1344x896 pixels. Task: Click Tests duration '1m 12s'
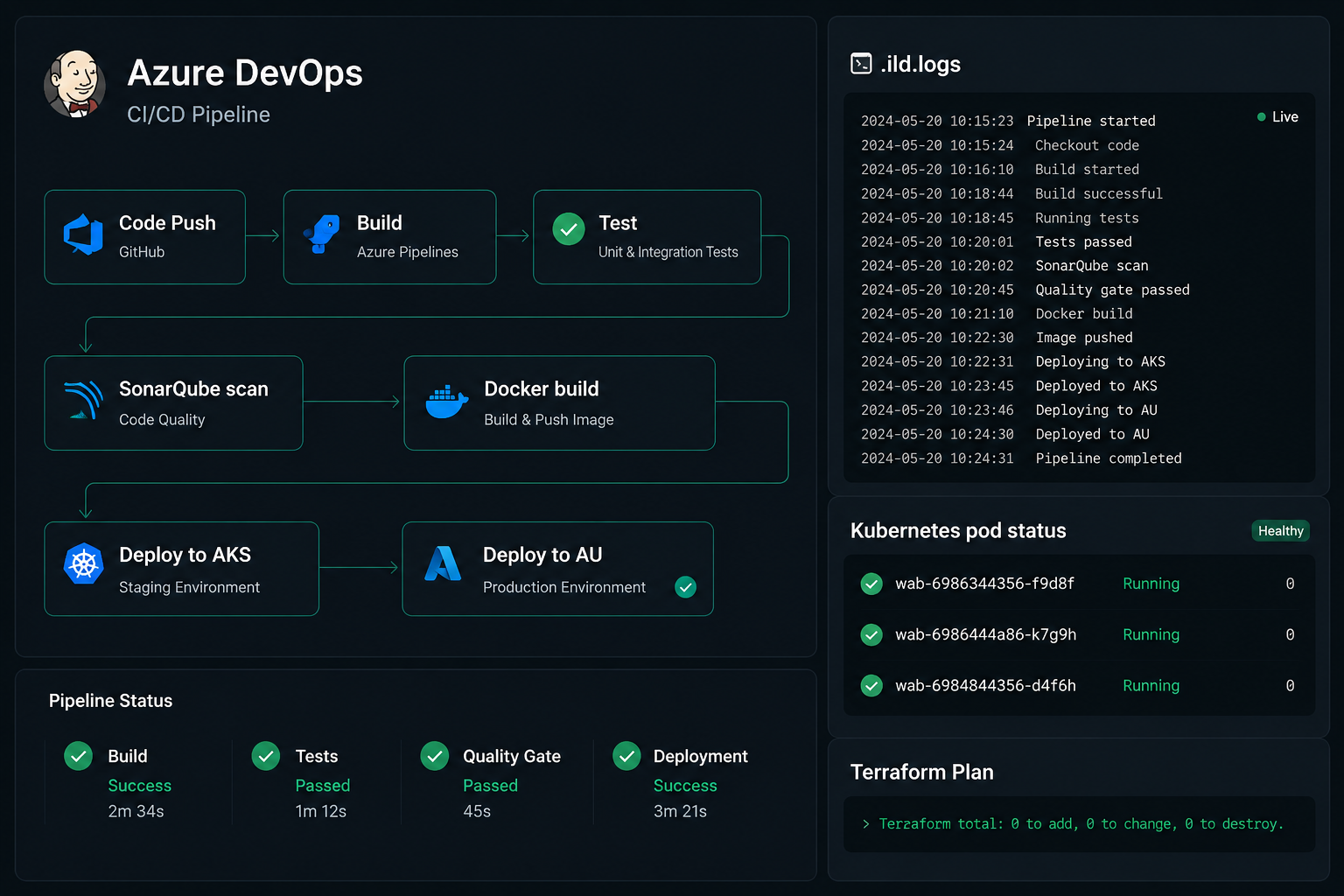320,811
